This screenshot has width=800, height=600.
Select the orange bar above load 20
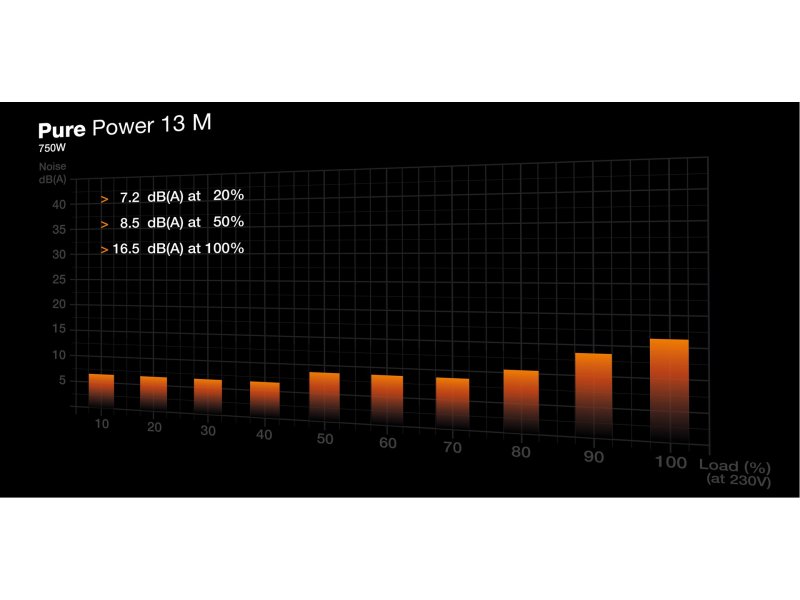point(154,394)
